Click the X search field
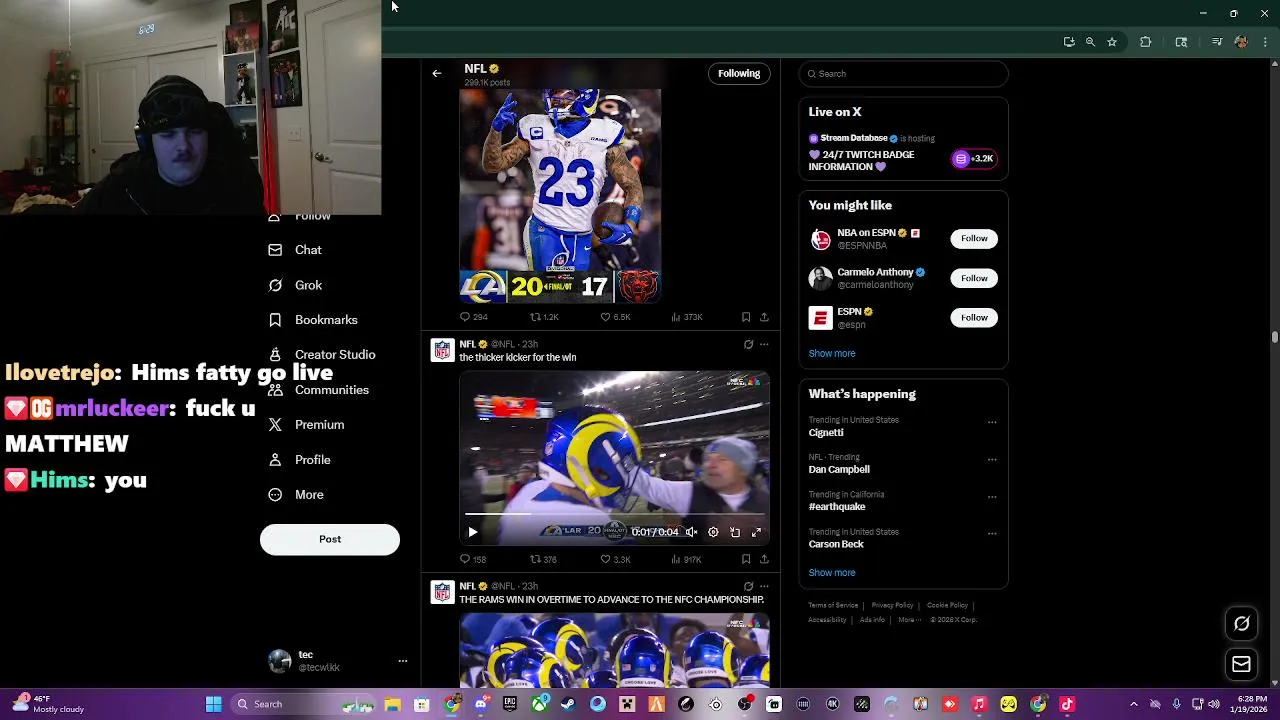The width and height of the screenshot is (1280, 720). tap(903, 73)
